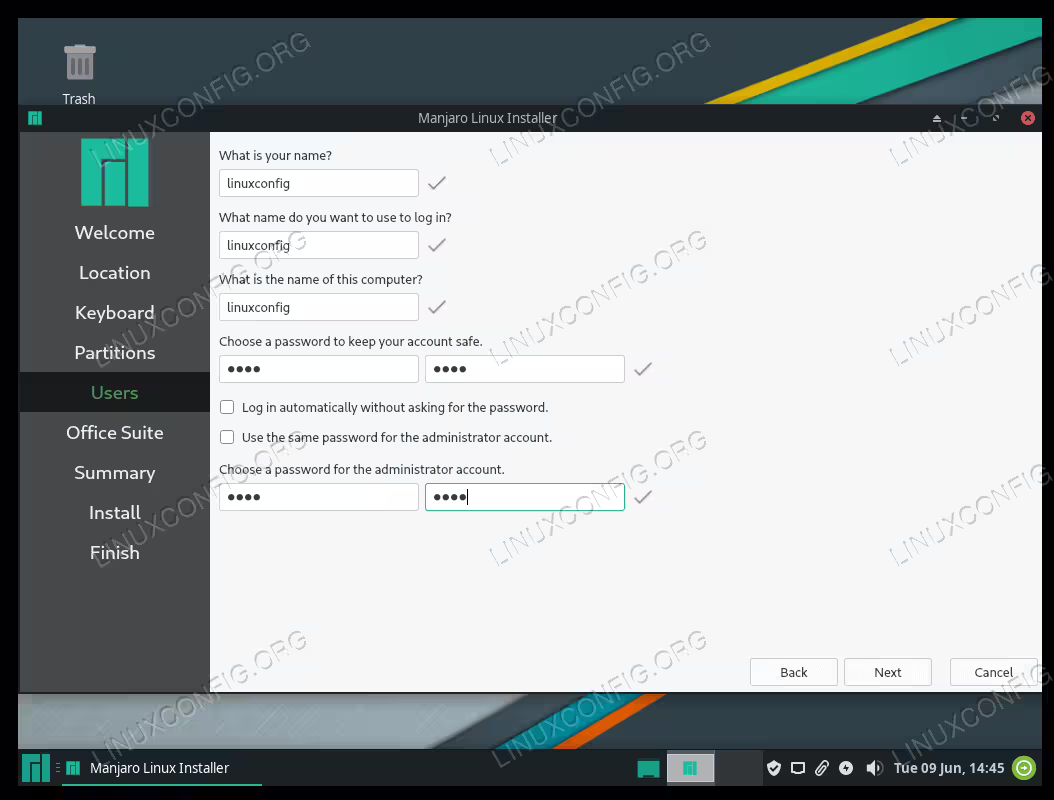The height and width of the screenshot is (800, 1054).
Task: Select the Location step in the sidebar
Action: pos(115,273)
